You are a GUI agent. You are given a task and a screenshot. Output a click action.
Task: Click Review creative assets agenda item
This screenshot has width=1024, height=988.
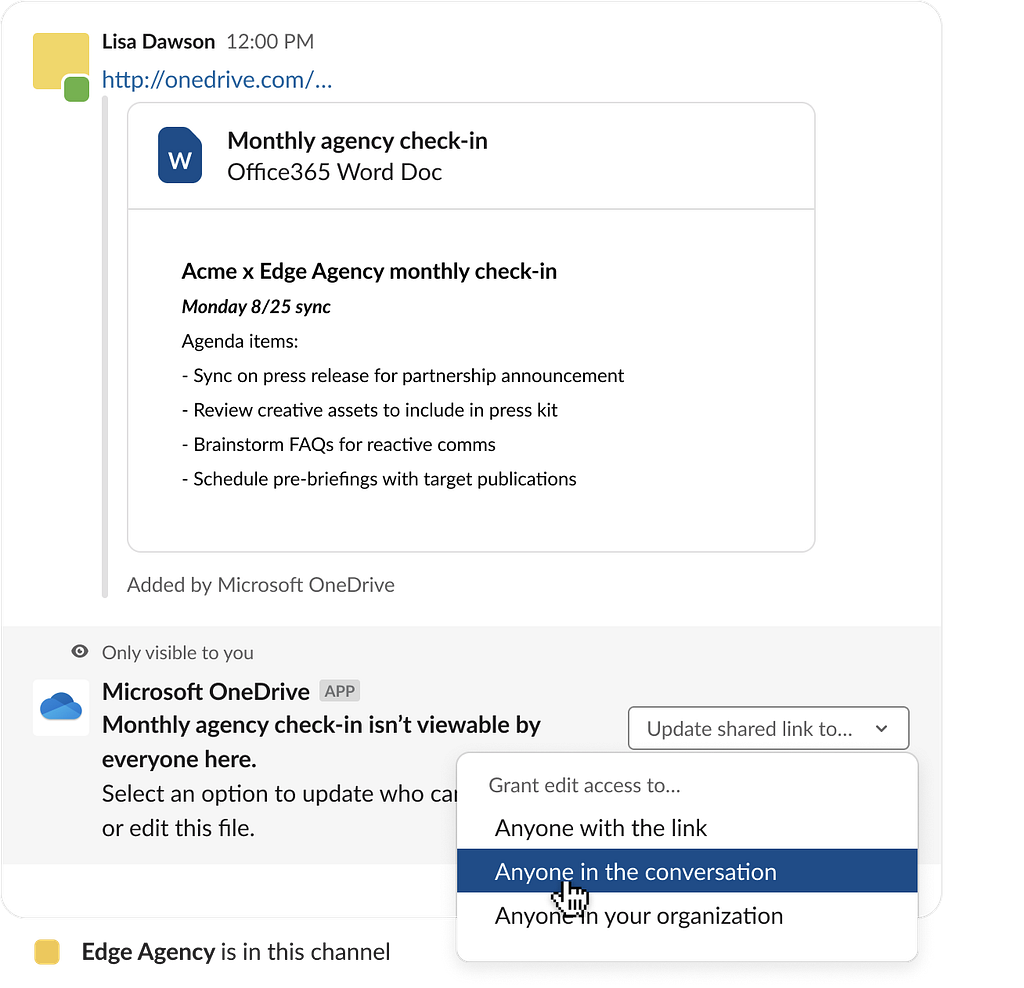coord(370,410)
